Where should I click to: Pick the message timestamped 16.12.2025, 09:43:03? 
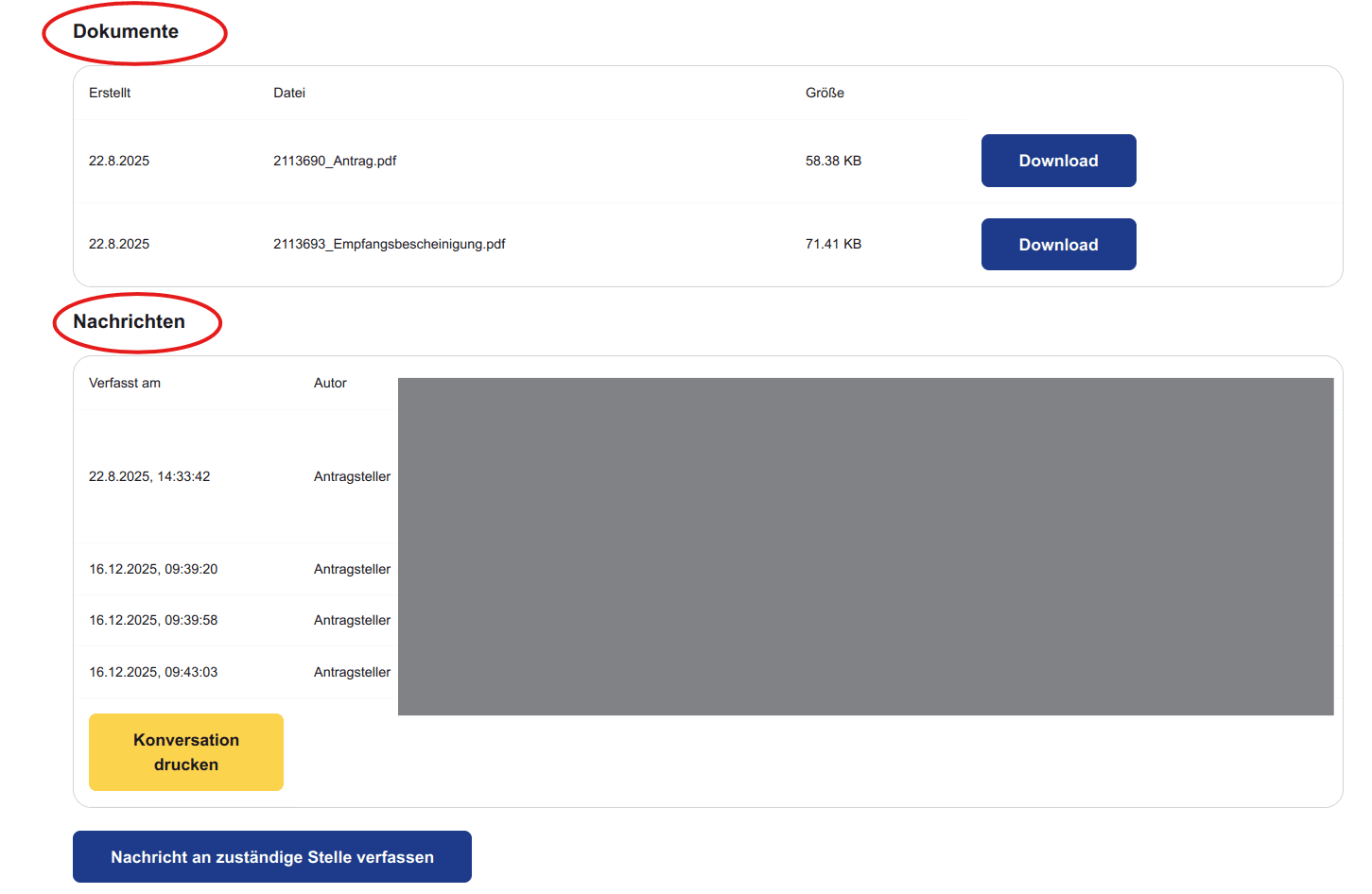[153, 672]
